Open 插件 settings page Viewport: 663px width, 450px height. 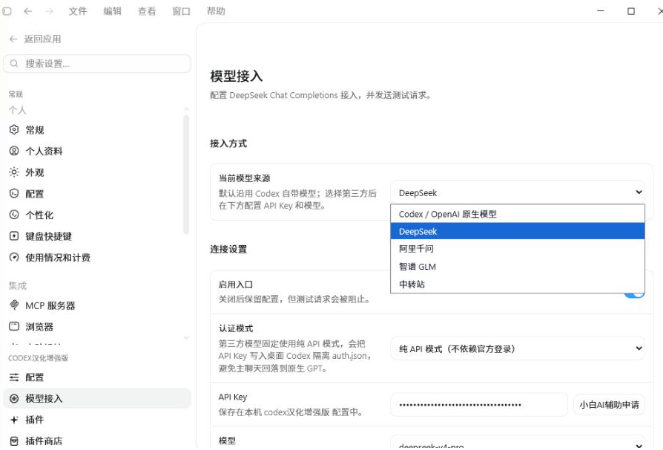pyautogui.click(x=97, y=420)
